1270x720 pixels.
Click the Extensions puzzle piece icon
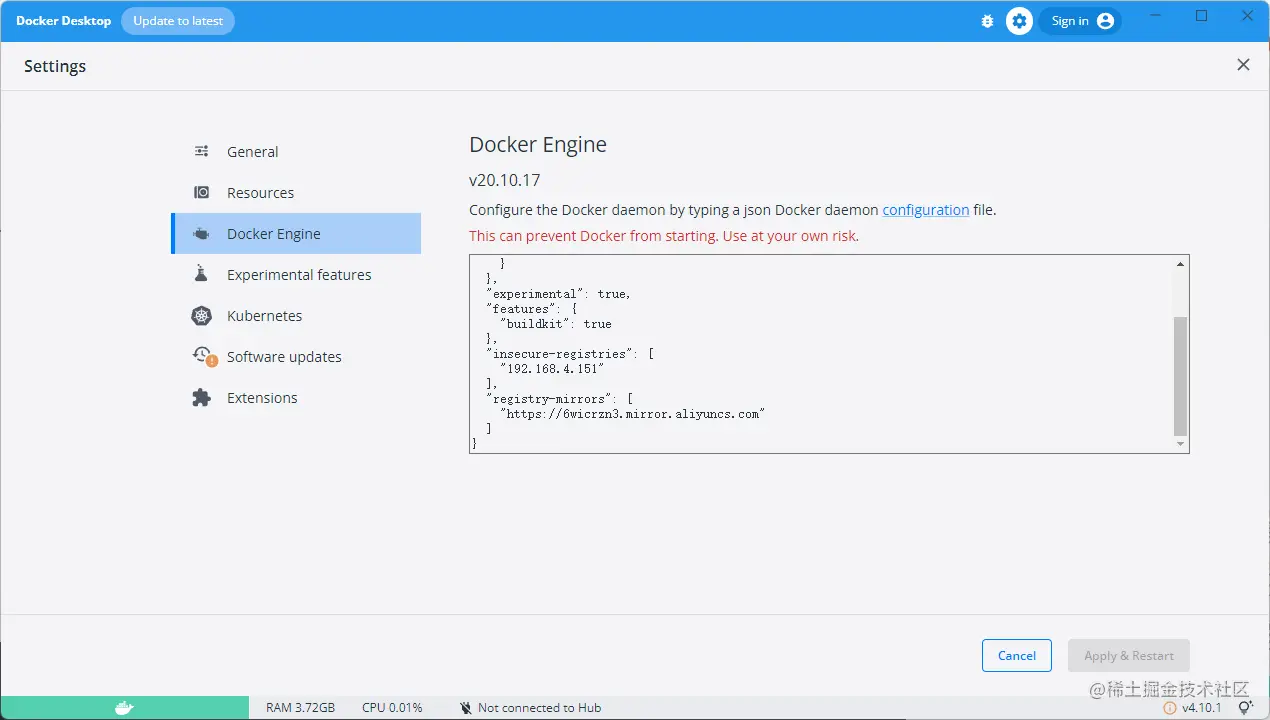pos(202,398)
